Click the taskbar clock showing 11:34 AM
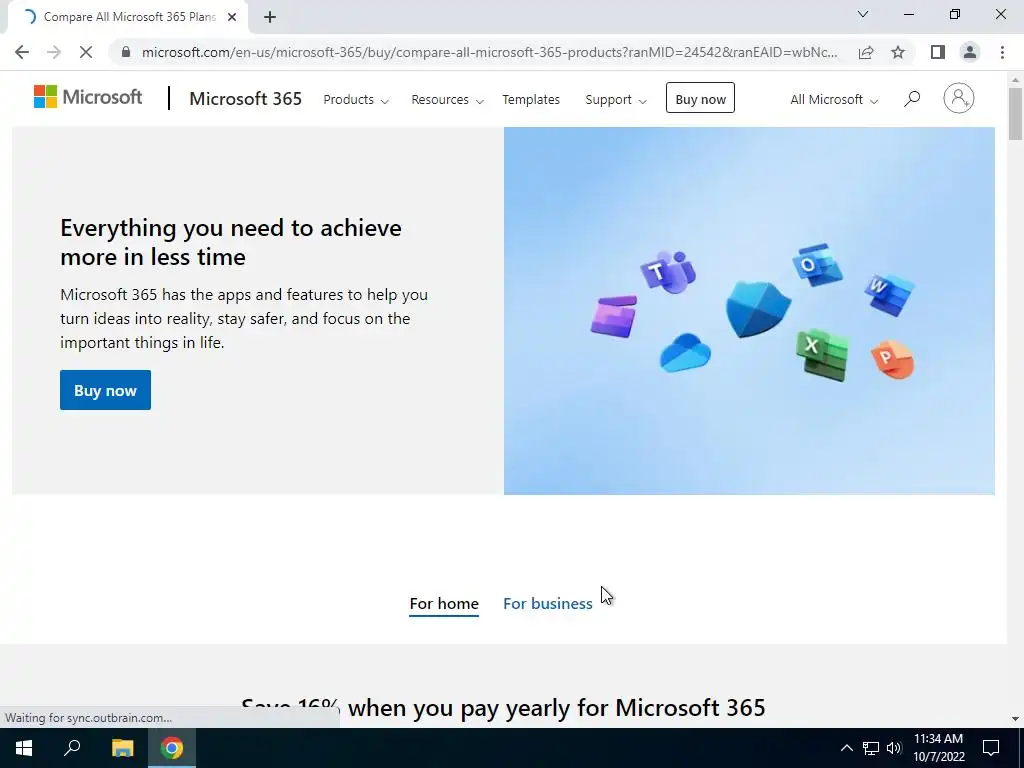This screenshot has width=1024, height=768. pos(938,748)
